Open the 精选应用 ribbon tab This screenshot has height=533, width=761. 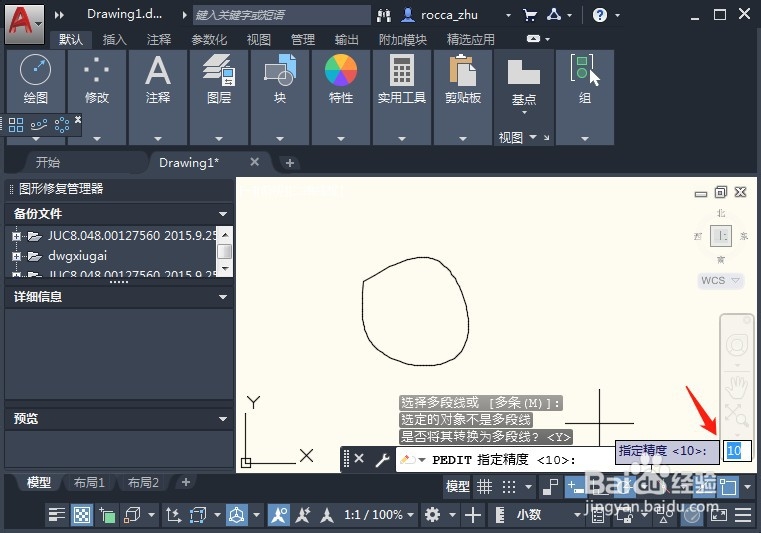(x=470, y=39)
